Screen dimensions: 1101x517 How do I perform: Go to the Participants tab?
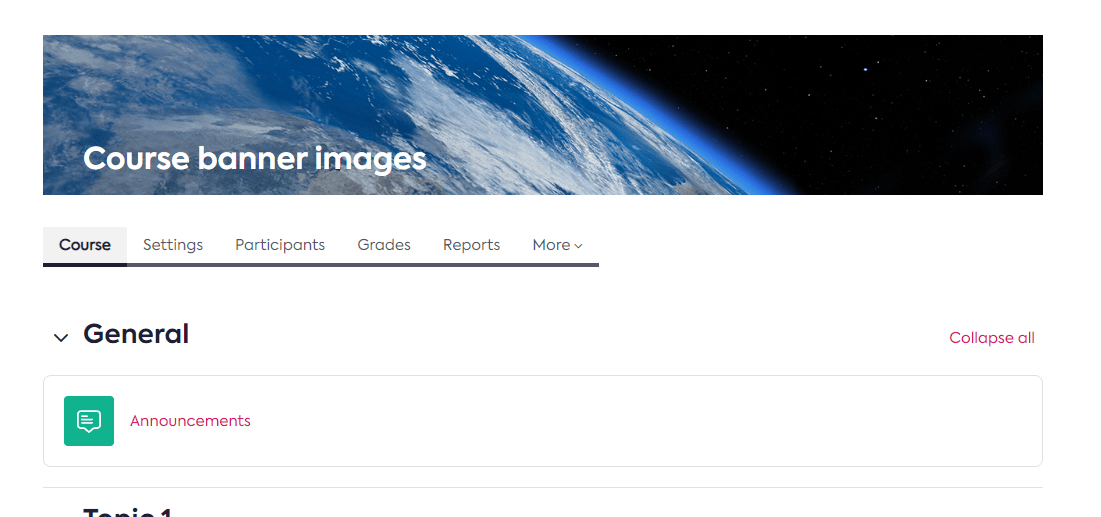280,245
